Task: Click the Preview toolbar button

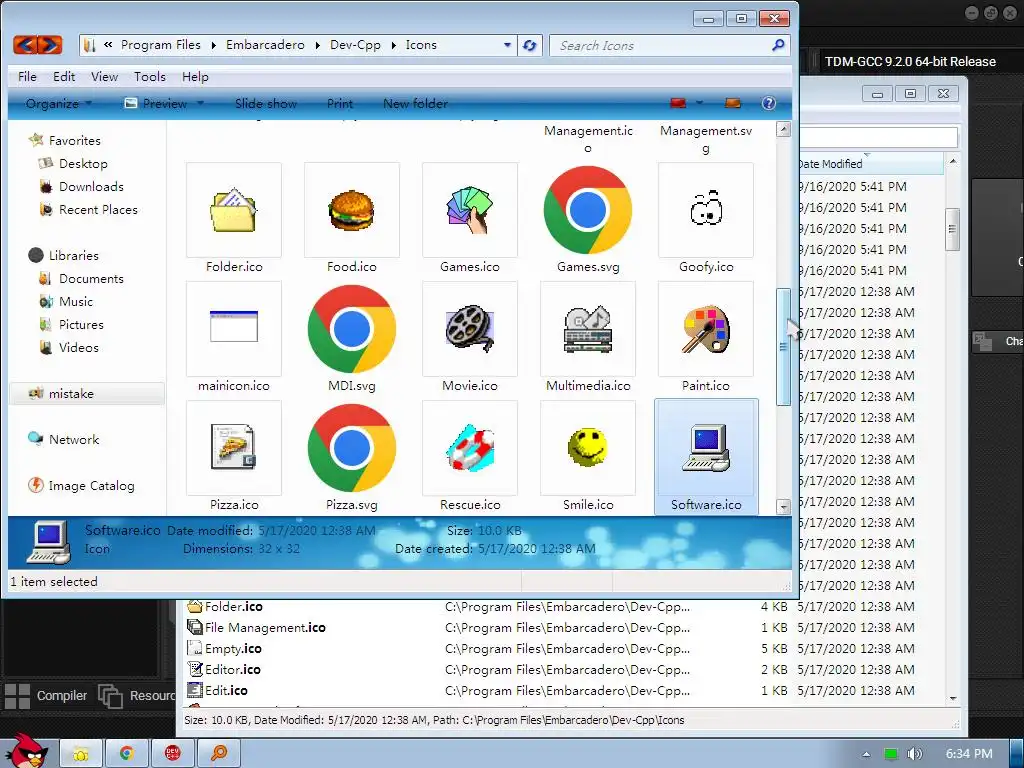Action: 155,103
